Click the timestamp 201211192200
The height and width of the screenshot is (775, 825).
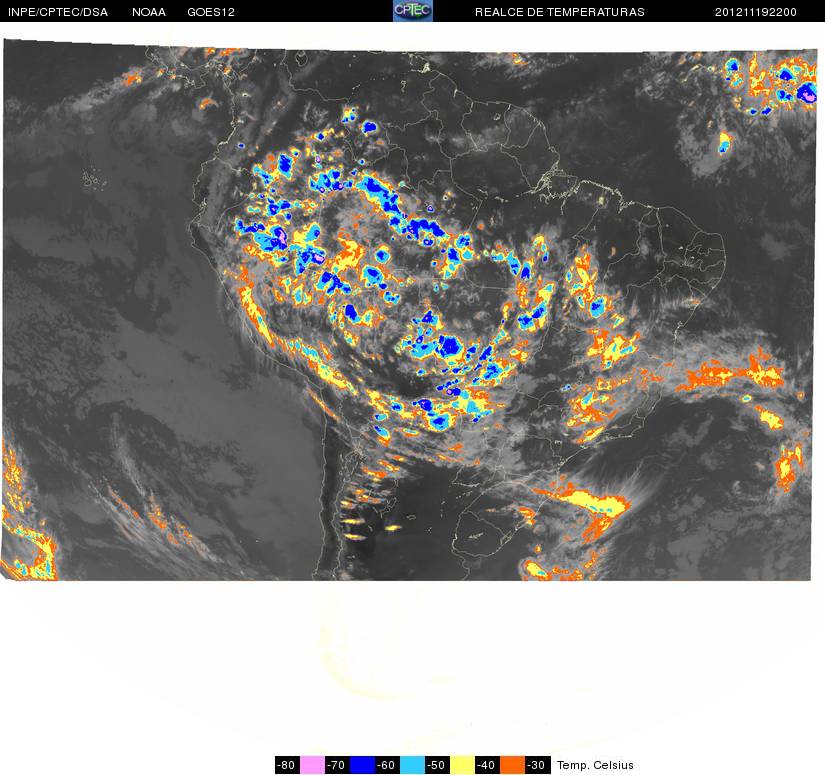[756, 12]
